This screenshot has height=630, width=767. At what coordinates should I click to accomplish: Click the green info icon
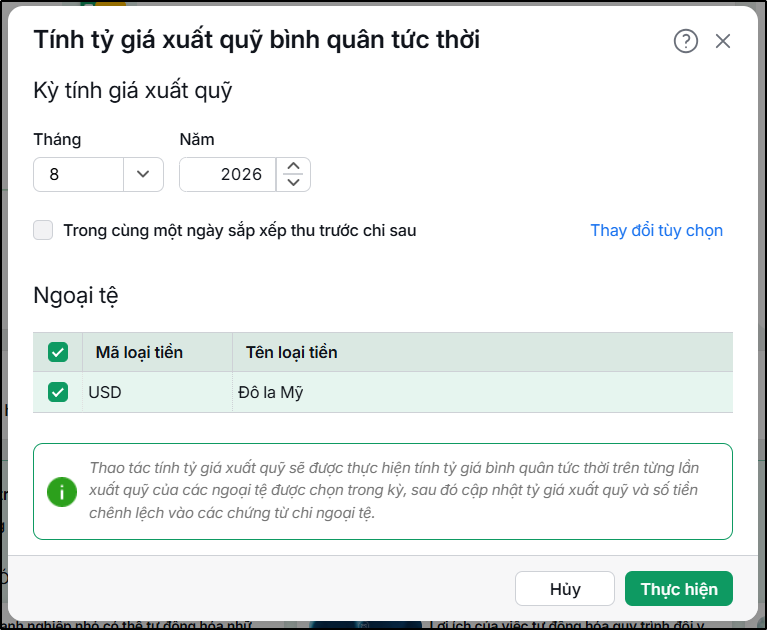coord(62,492)
